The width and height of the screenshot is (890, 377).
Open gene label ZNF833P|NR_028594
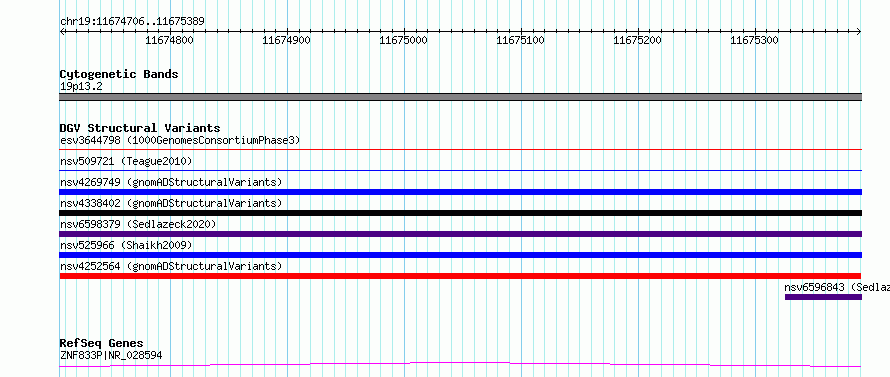pyautogui.click(x=111, y=356)
